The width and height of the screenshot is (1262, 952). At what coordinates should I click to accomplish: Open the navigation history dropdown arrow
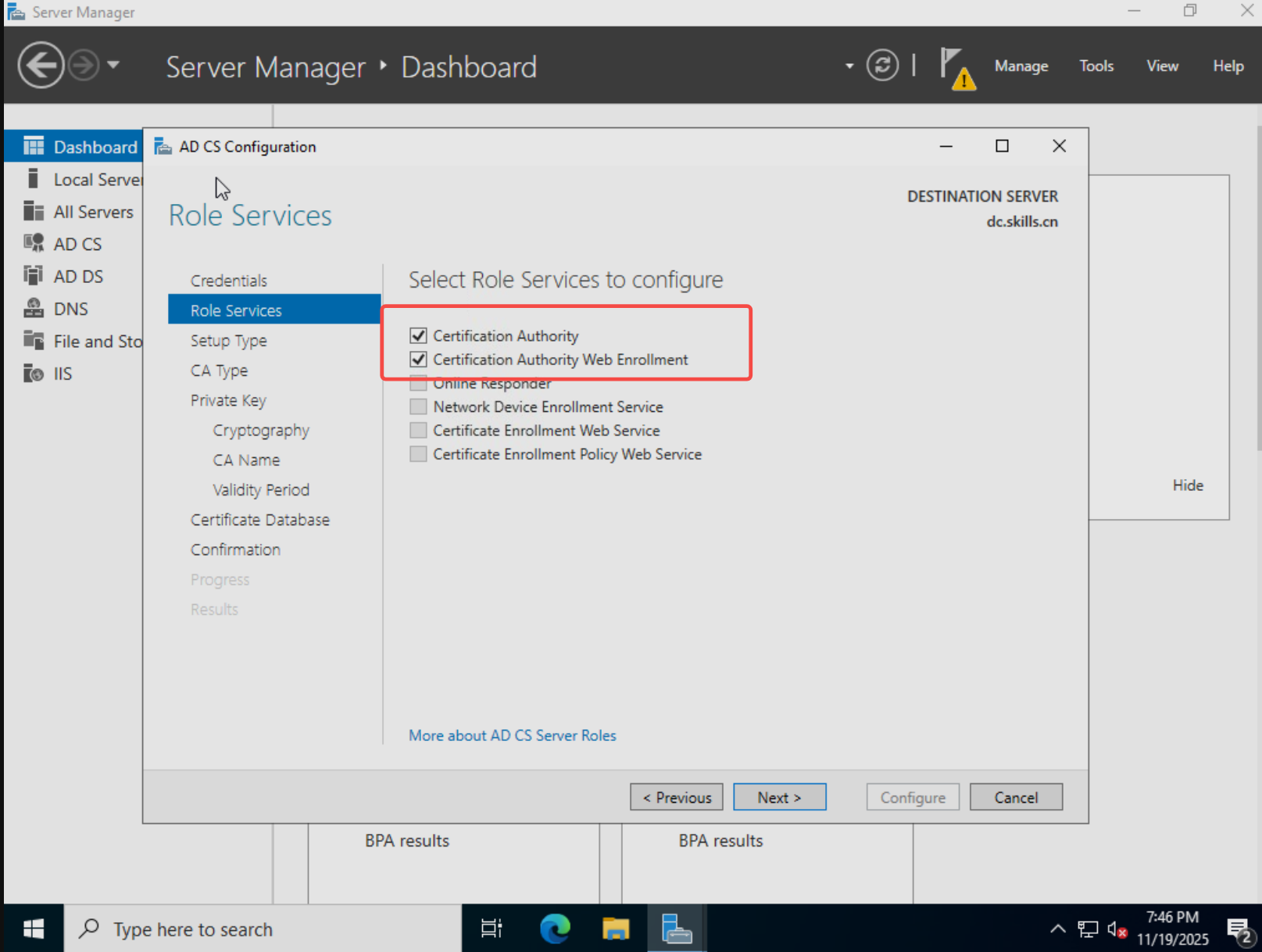click(x=113, y=65)
